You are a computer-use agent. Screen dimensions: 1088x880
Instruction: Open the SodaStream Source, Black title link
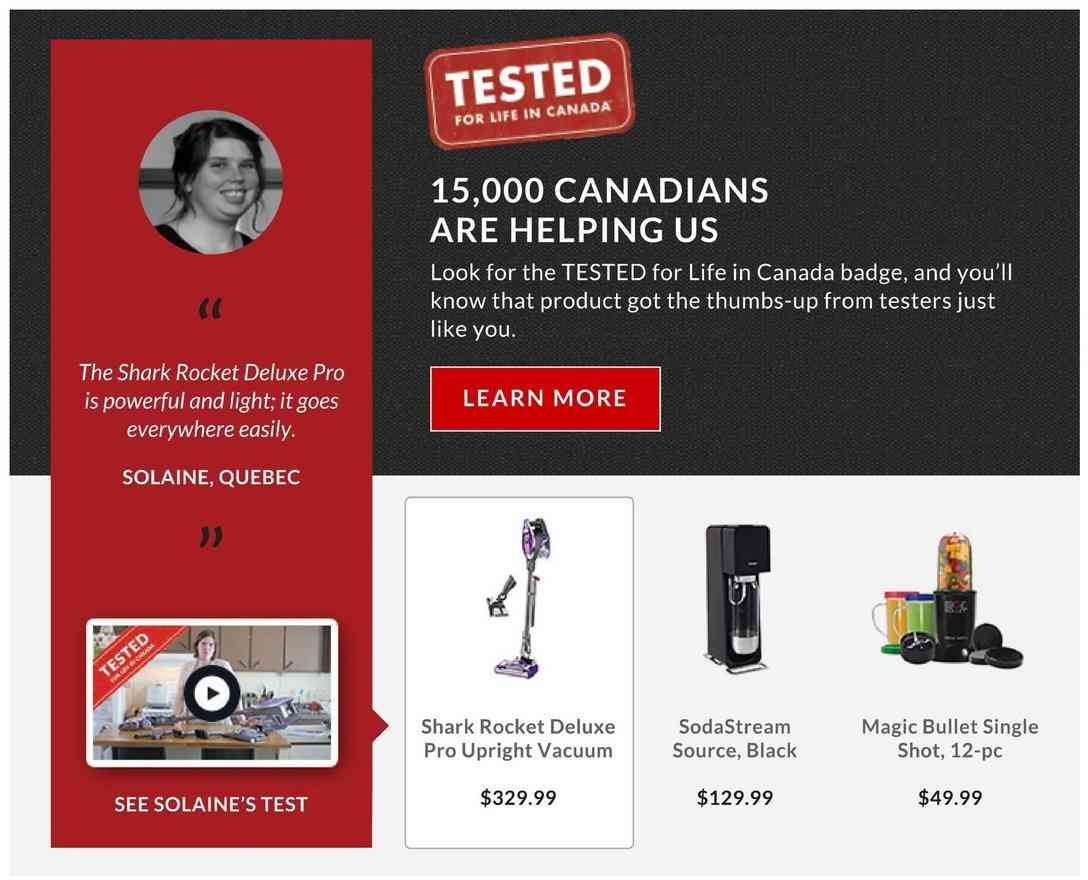(735, 738)
